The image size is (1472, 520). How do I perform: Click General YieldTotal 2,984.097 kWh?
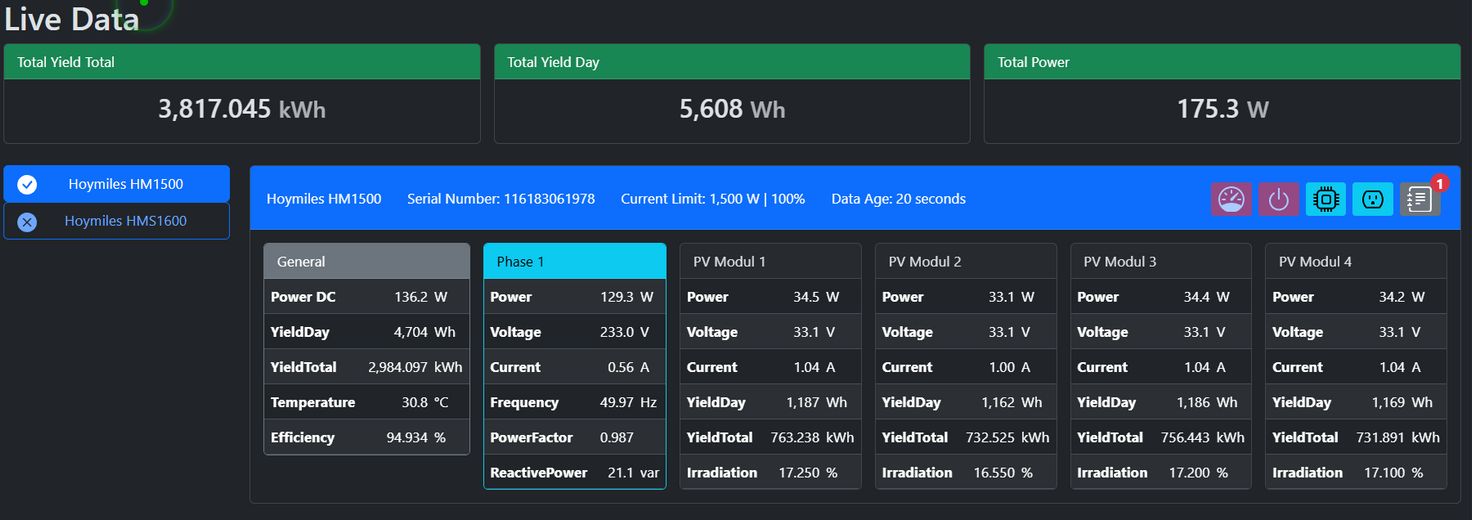pyautogui.click(x=415, y=367)
